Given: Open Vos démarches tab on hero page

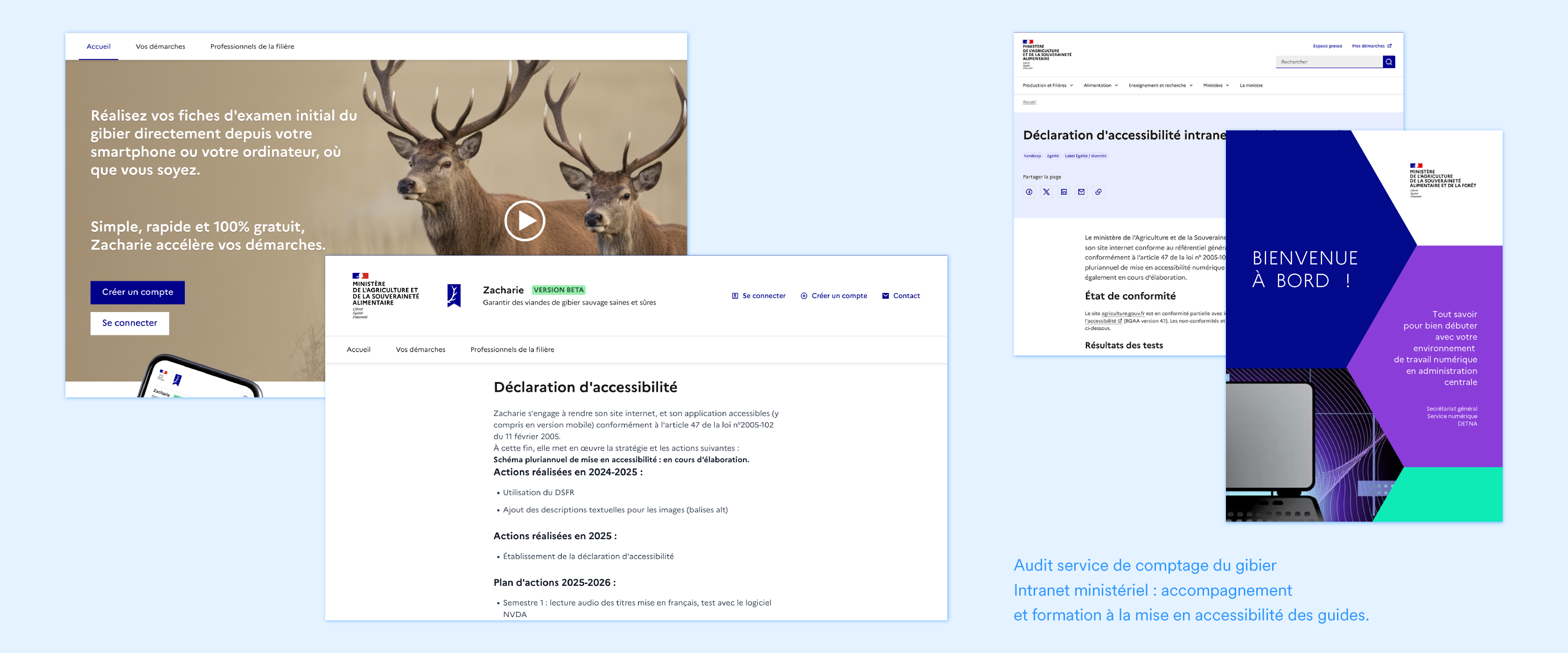Looking at the screenshot, I should [160, 46].
